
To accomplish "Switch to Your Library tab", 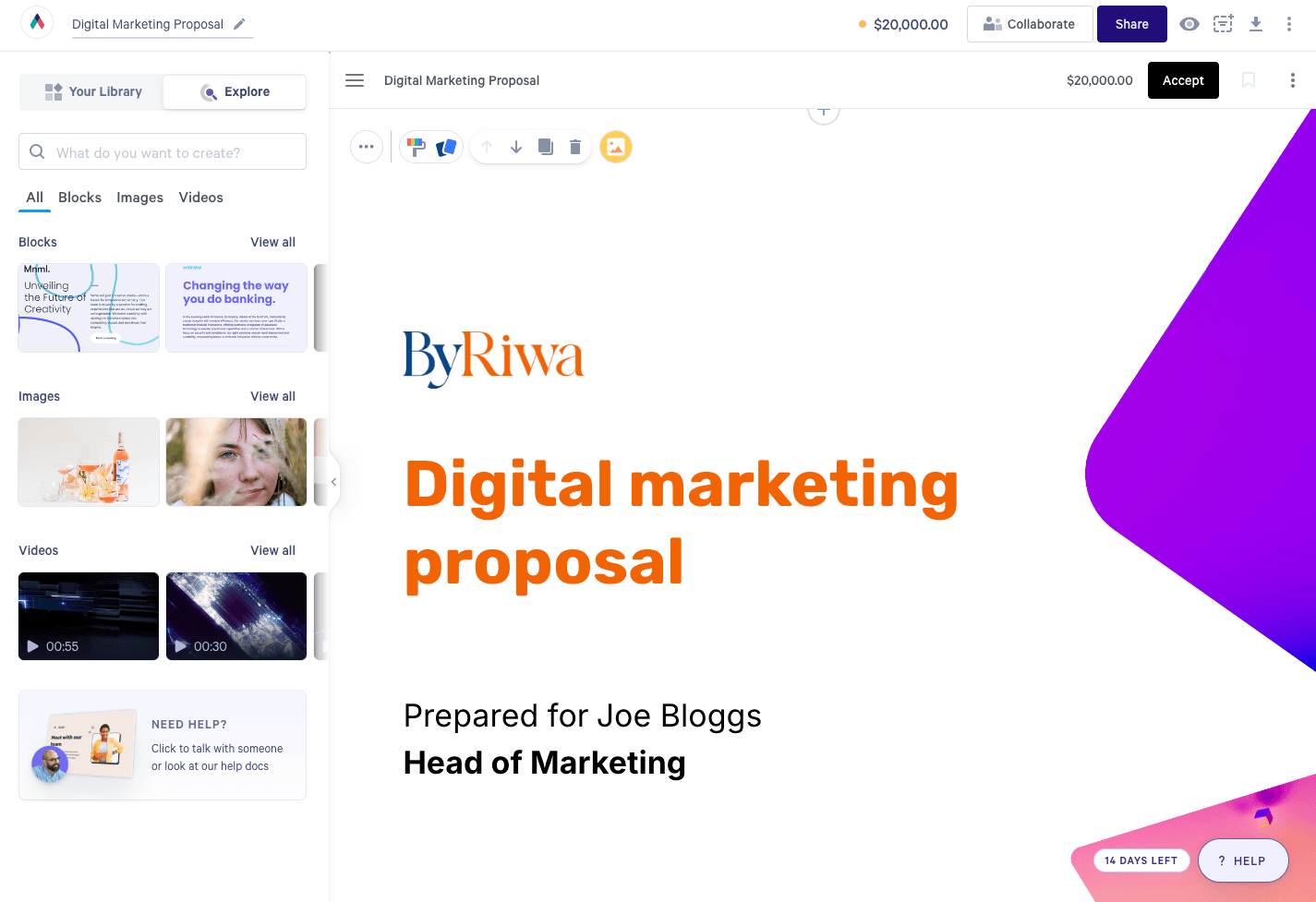I will (x=92, y=91).
